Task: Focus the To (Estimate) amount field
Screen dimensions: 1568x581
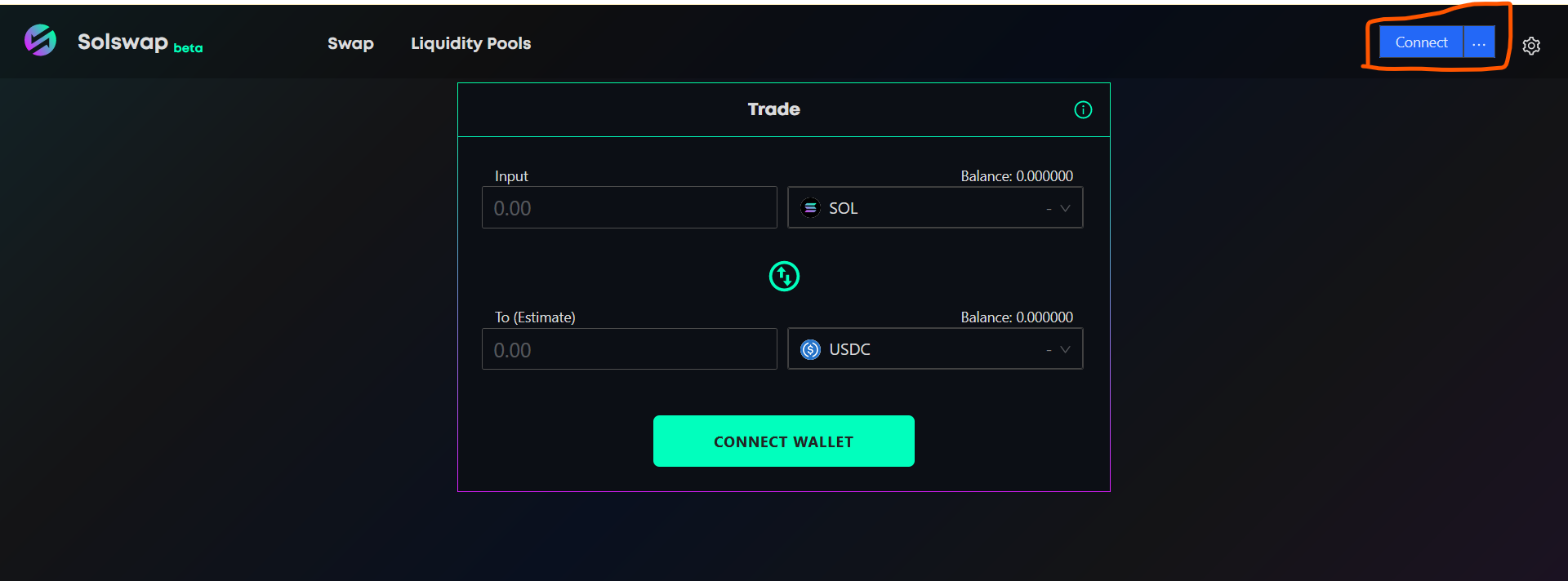Action: 629,349
